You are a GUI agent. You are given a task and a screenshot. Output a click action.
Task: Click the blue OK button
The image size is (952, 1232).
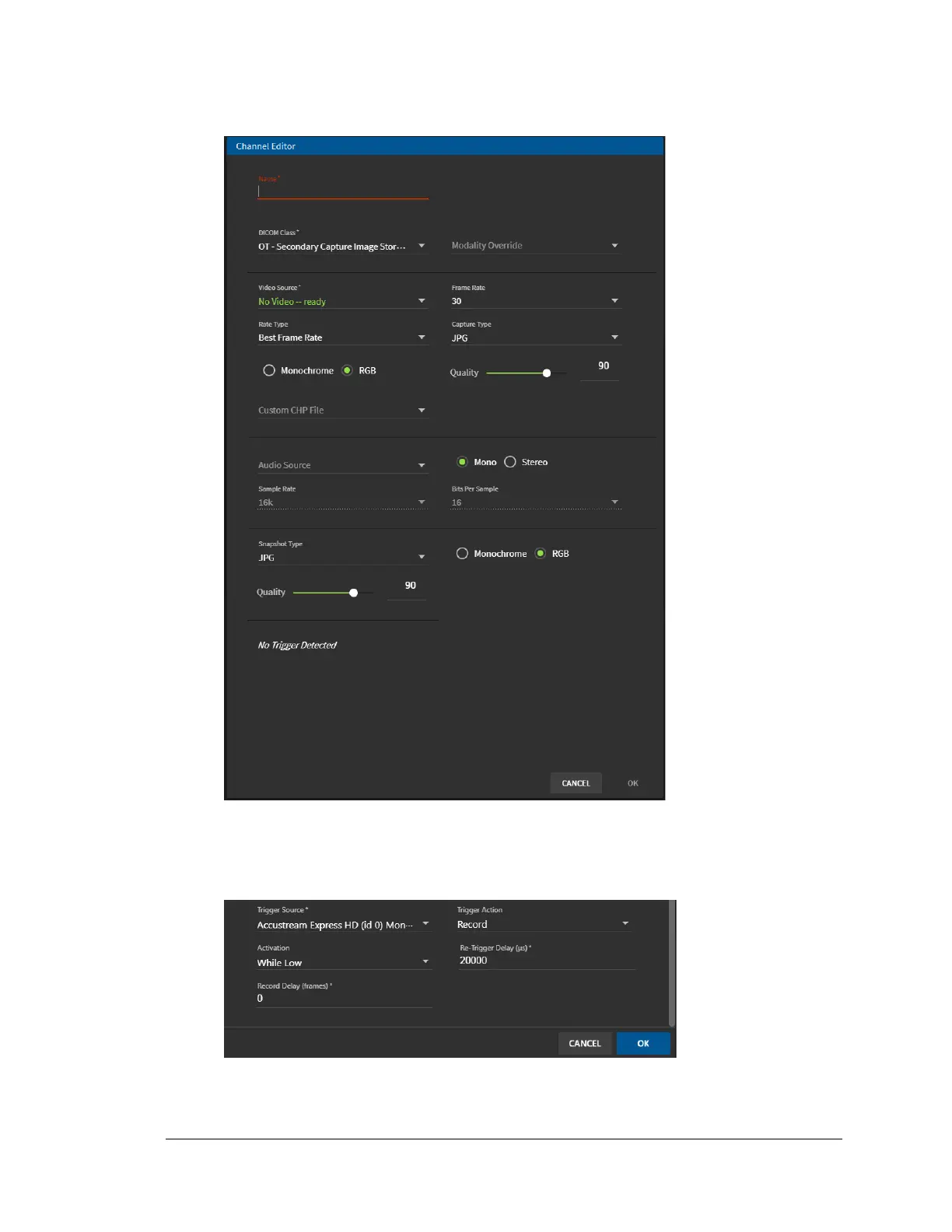click(x=643, y=1044)
